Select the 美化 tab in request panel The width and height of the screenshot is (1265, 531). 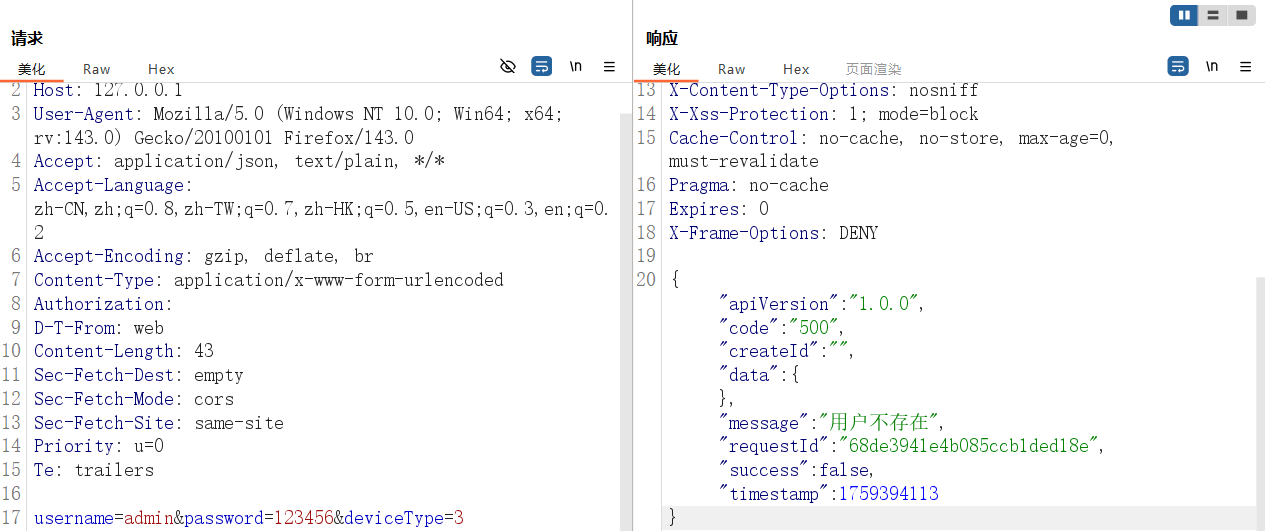pos(32,69)
